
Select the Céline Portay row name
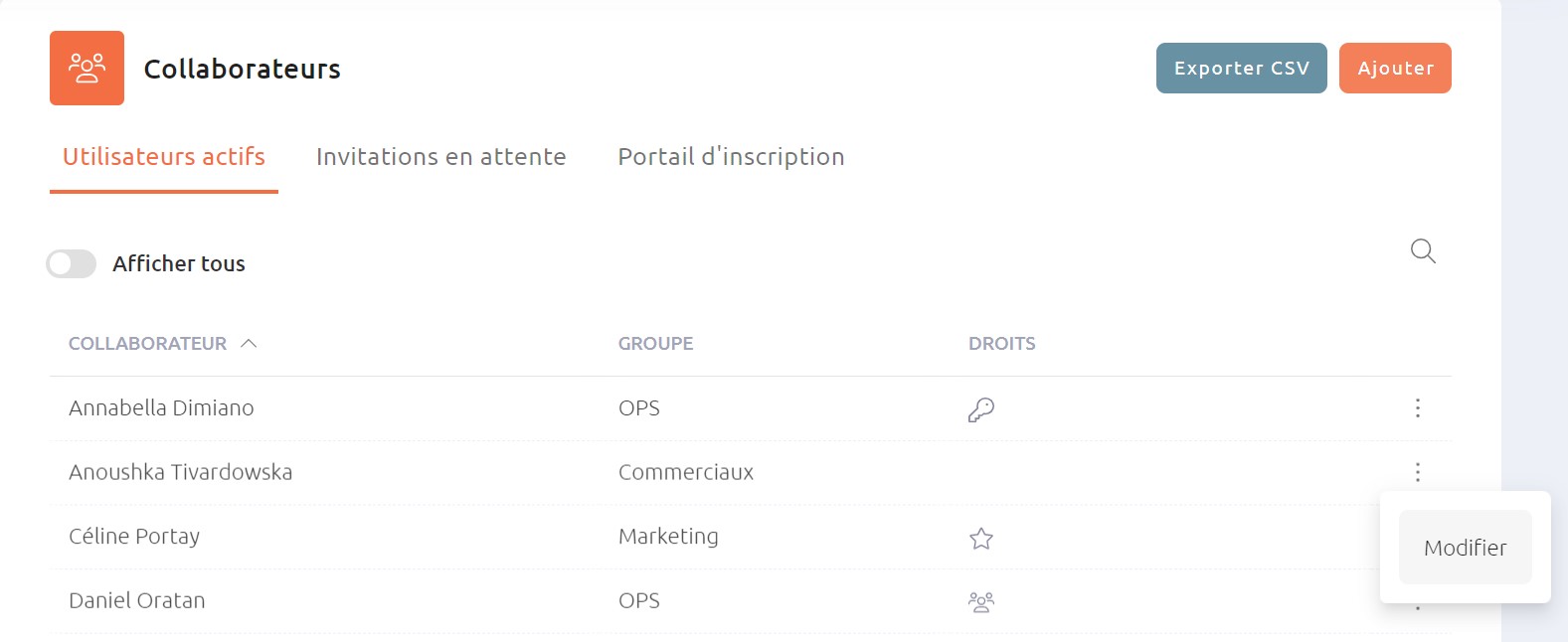[x=134, y=537]
